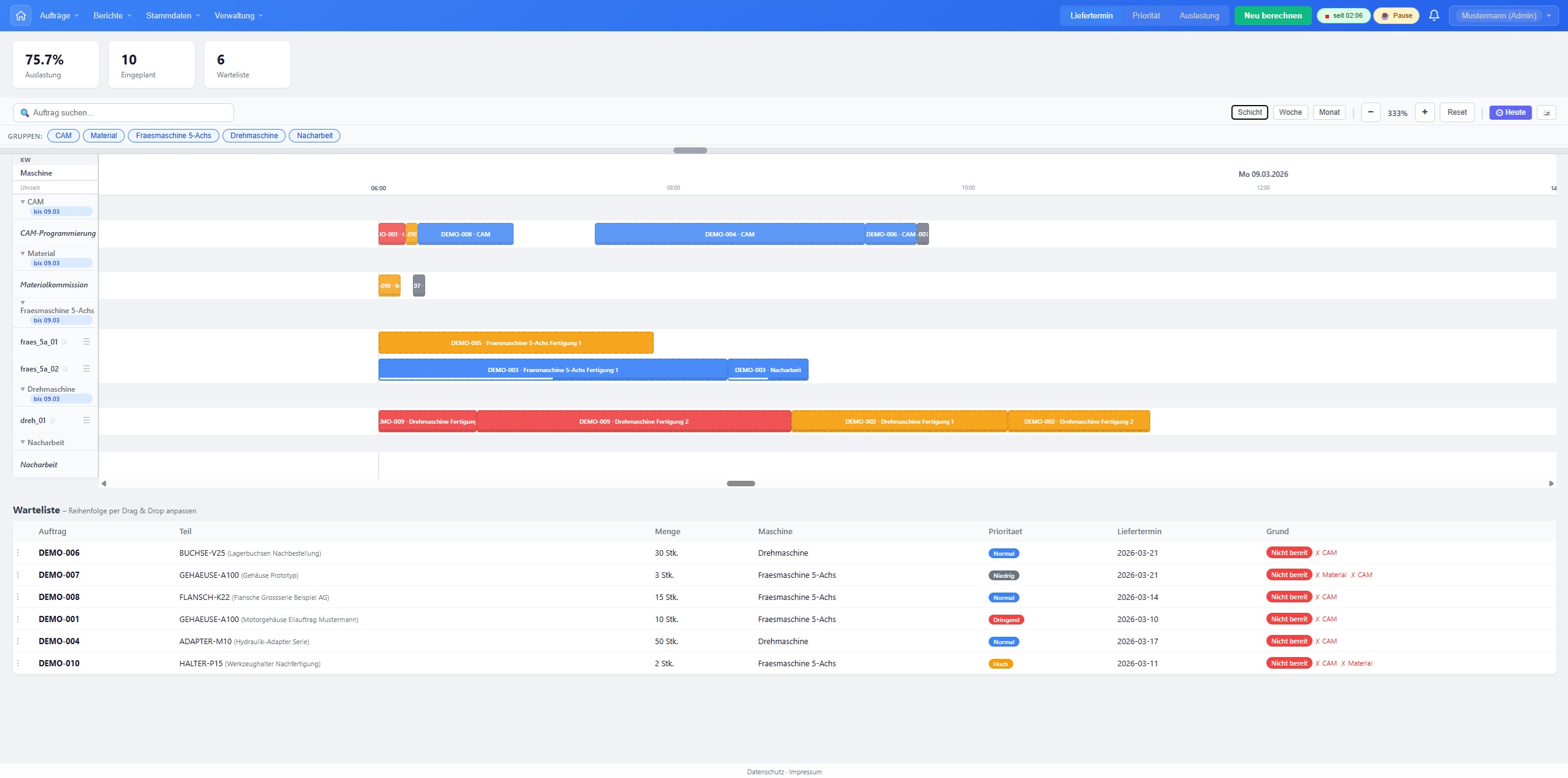Viewport: 1568px width, 778px height.
Task: Open menu icon for fraes_5a_02 row
Action: [x=87, y=368]
